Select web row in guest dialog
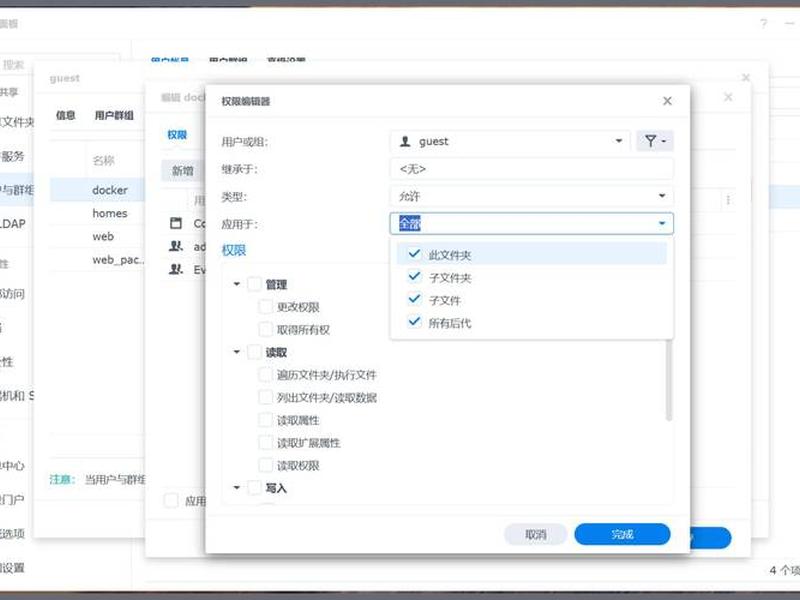Screen dimensions: 800x600 (x=97, y=236)
